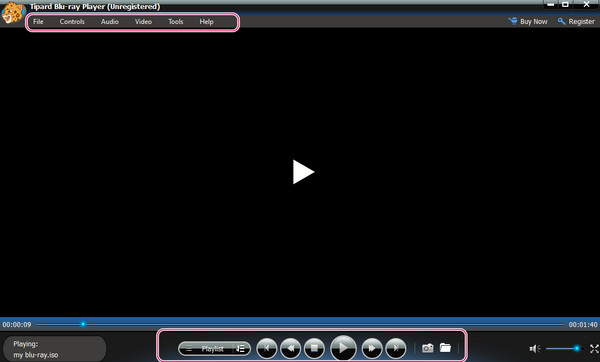
Task: Click the large play arrow in video area
Action: tap(303, 172)
